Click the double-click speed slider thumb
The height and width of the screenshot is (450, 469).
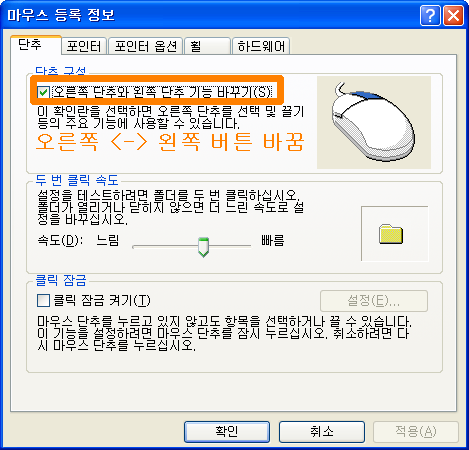[x=203, y=247]
